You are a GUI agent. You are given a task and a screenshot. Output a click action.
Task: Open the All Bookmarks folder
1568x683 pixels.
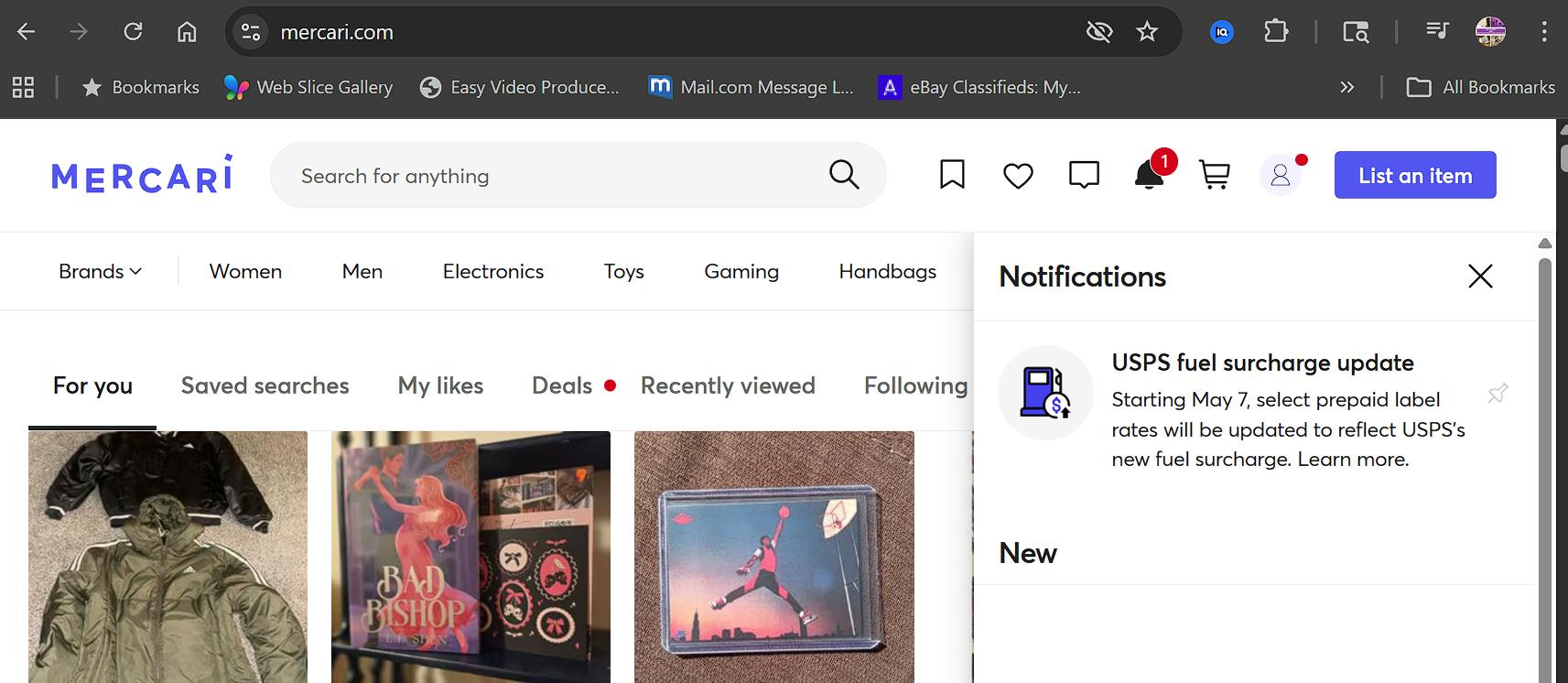click(x=1480, y=87)
